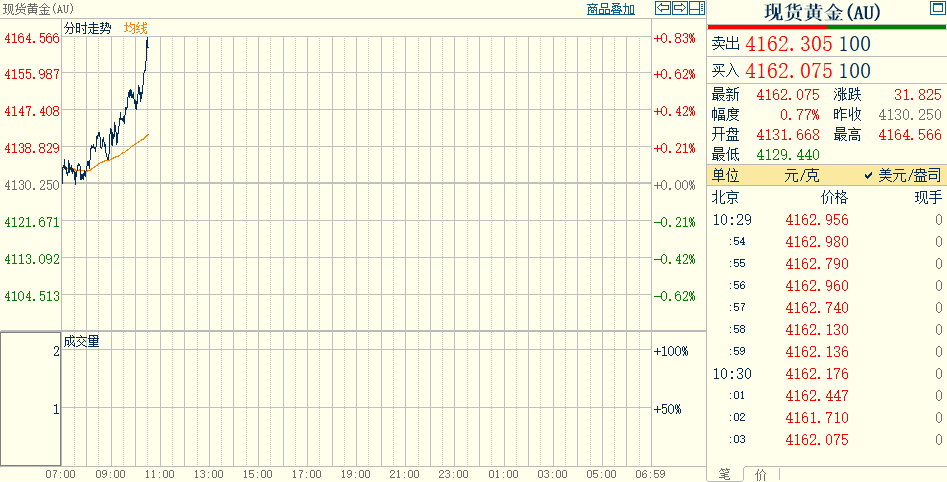Click the 现货黄金(AU) title above the chart

pos(37,9)
